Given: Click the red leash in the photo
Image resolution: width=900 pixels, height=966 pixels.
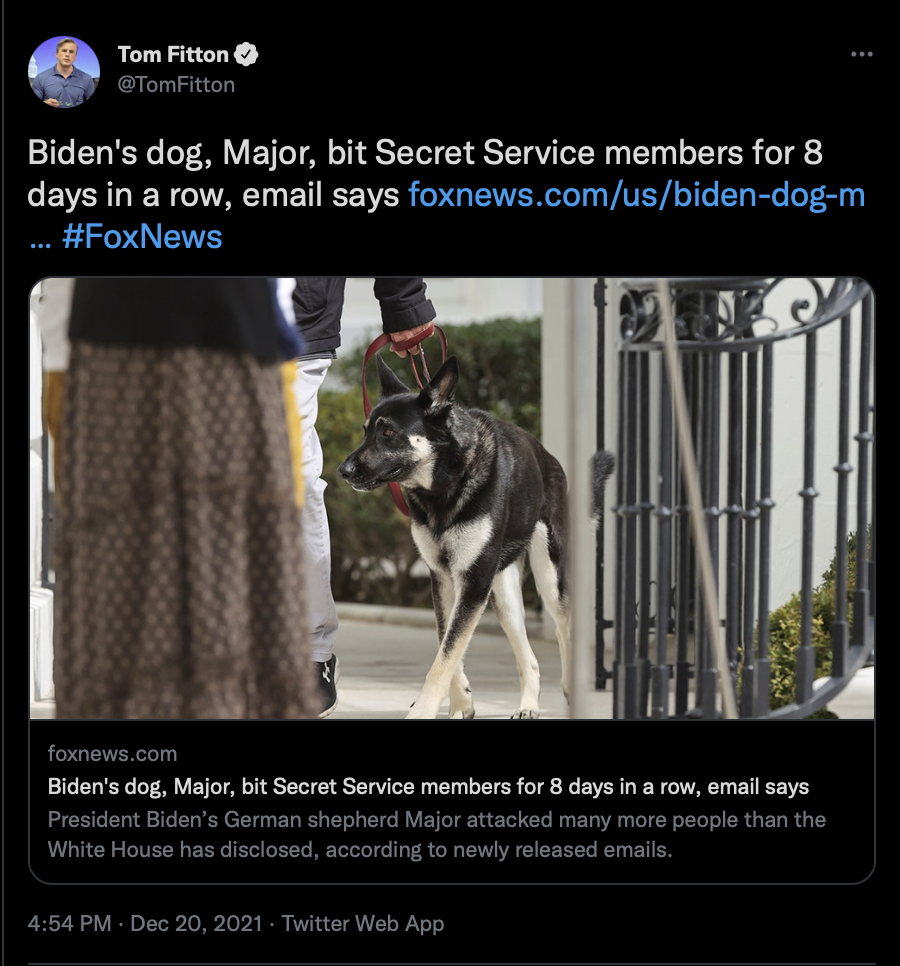Looking at the screenshot, I should click(x=403, y=394).
